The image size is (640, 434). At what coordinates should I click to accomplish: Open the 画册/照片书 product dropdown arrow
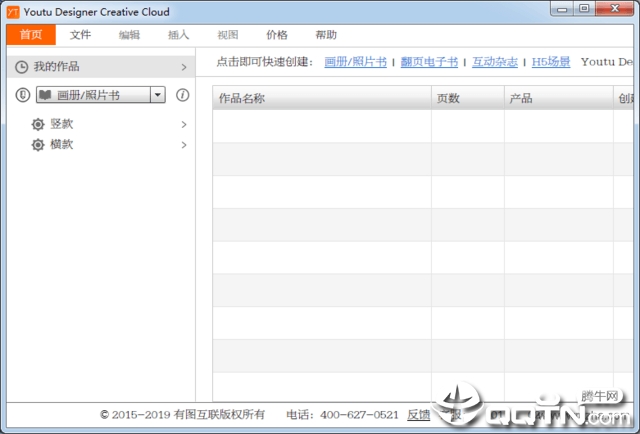point(157,95)
